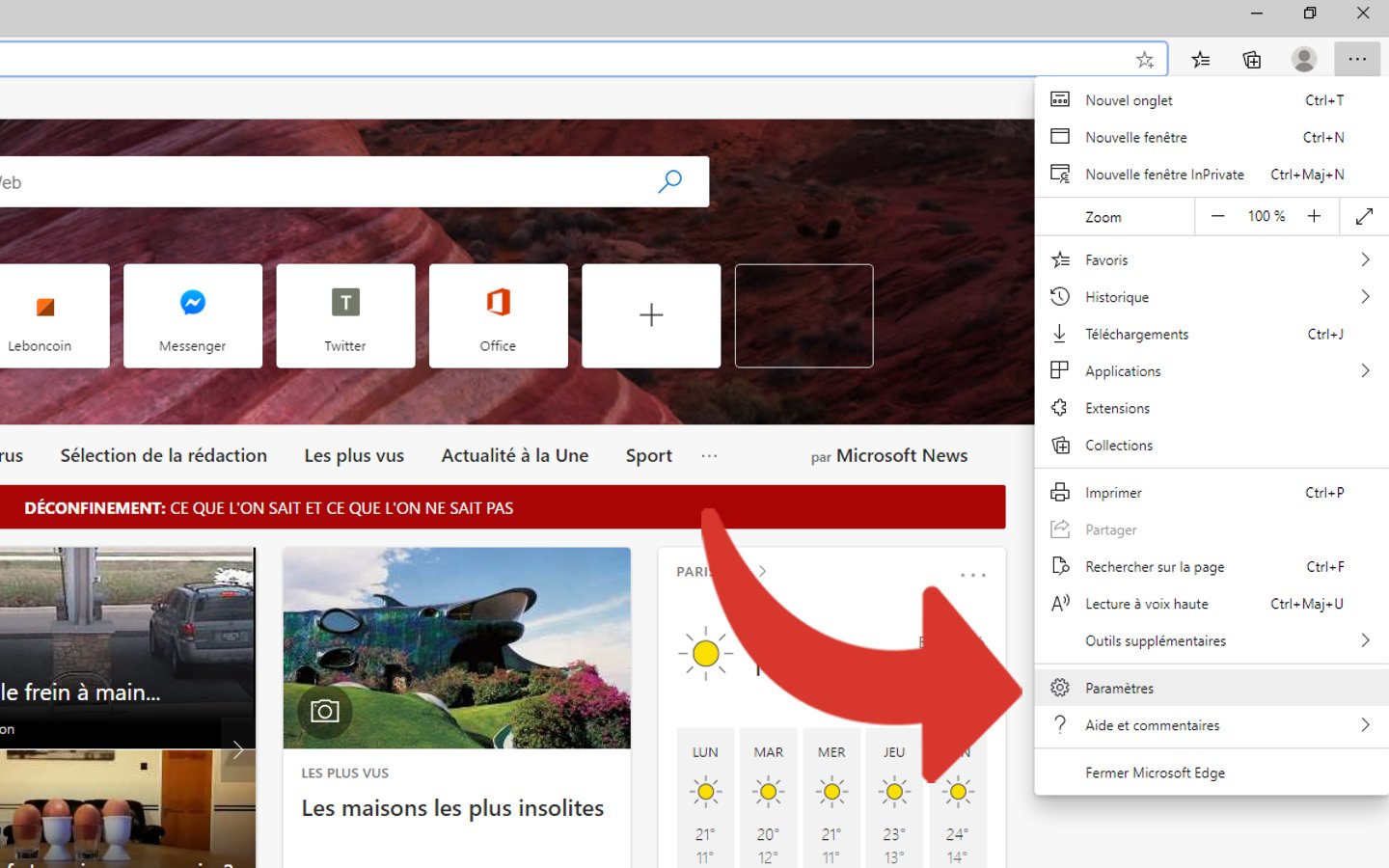Screen dimensions: 1389x868
Task: Click the Microsoft News link
Action: click(x=902, y=456)
